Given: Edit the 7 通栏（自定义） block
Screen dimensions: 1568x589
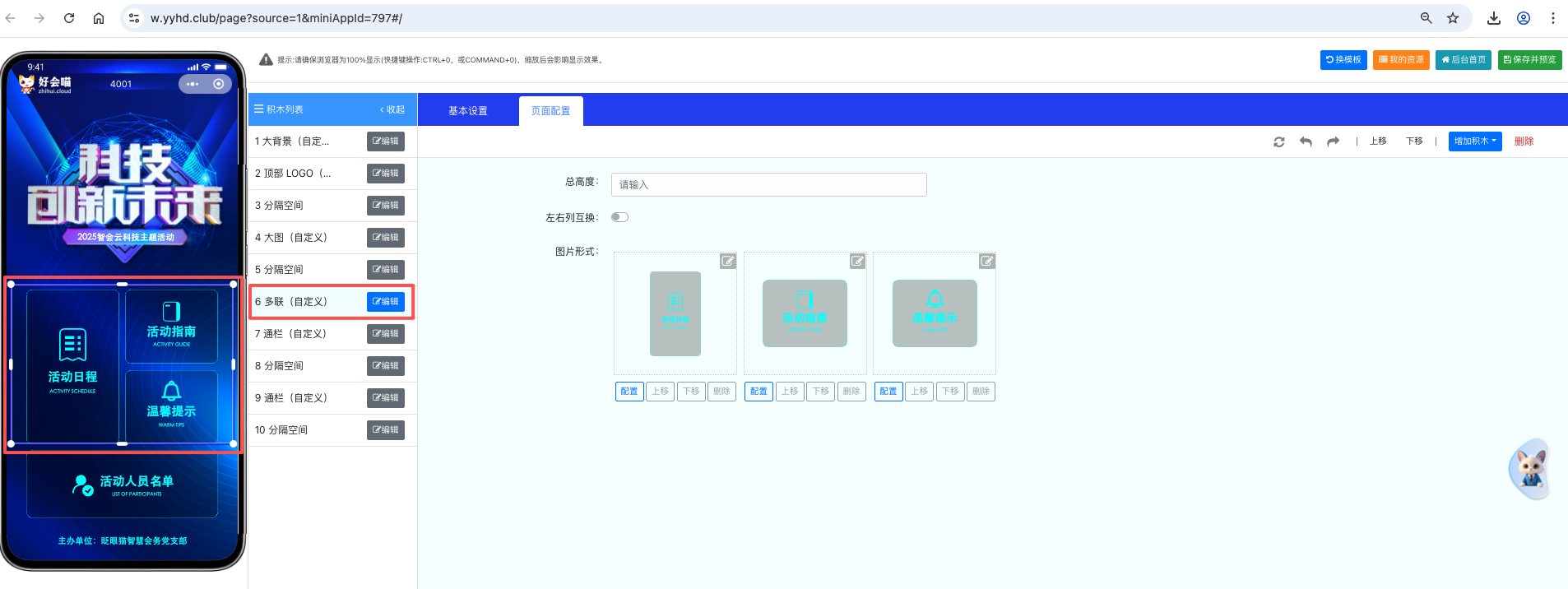Looking at the screenshot, I should coord(385,334).
